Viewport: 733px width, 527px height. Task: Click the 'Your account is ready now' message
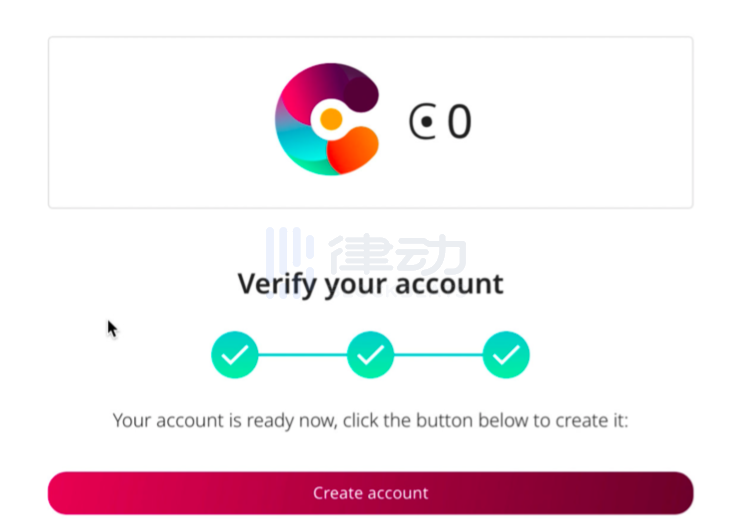click(370, 421)
